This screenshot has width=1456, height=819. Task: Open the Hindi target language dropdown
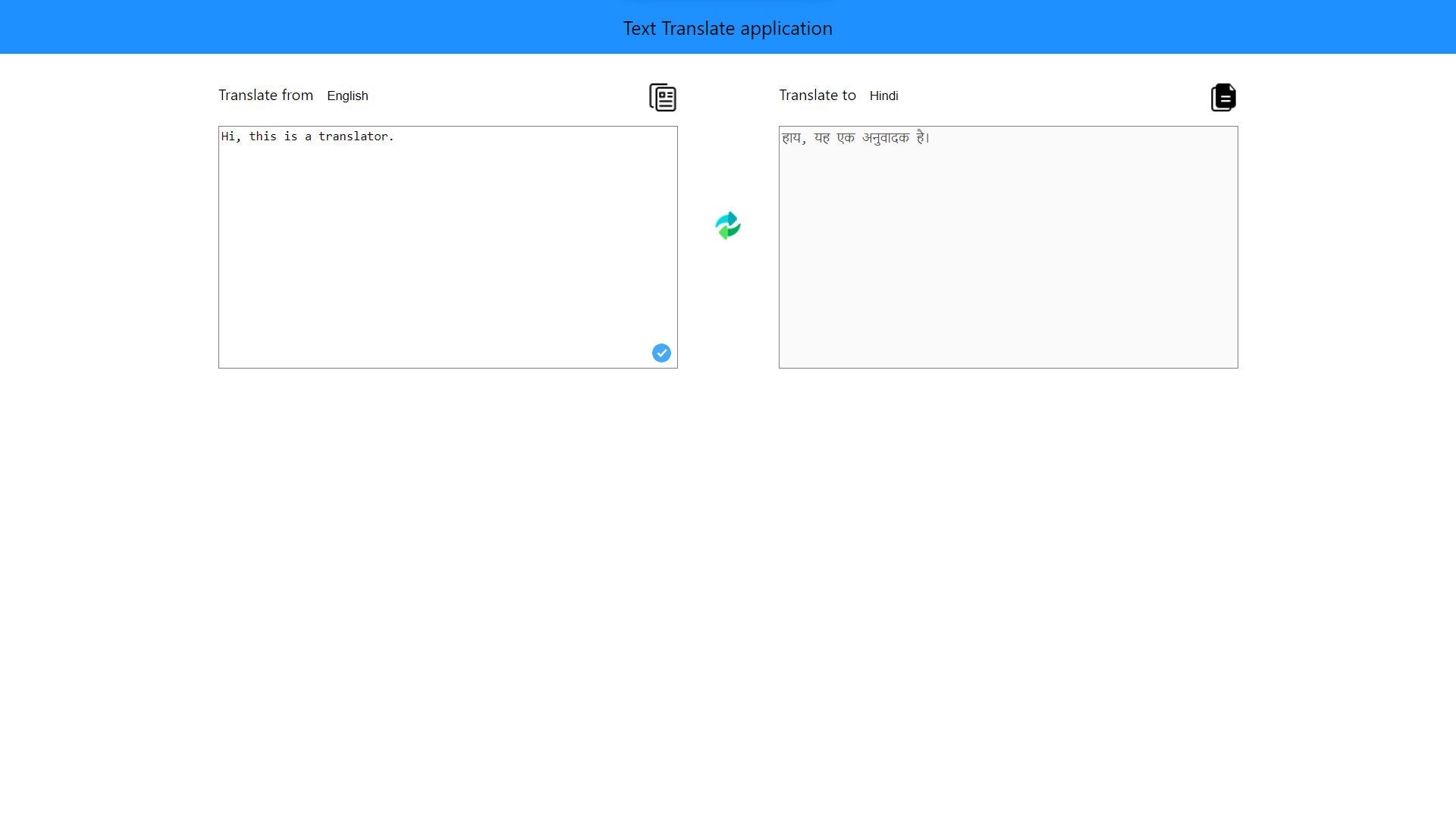point(883,96)
